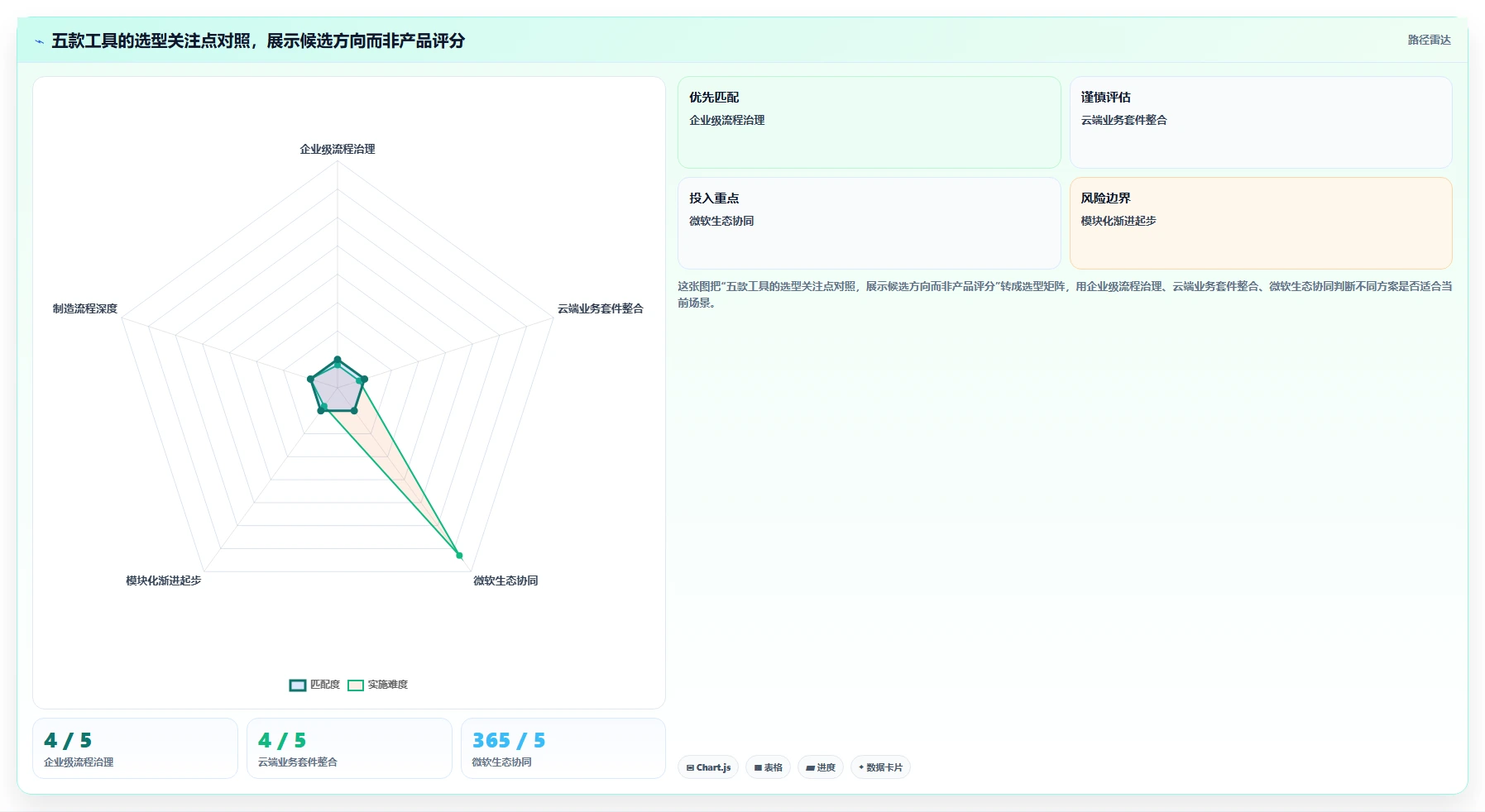This screenshot has width=1485, height=812.
Task: Click the page title 五款工具的选型关注点对照
Action: point(258,41)
